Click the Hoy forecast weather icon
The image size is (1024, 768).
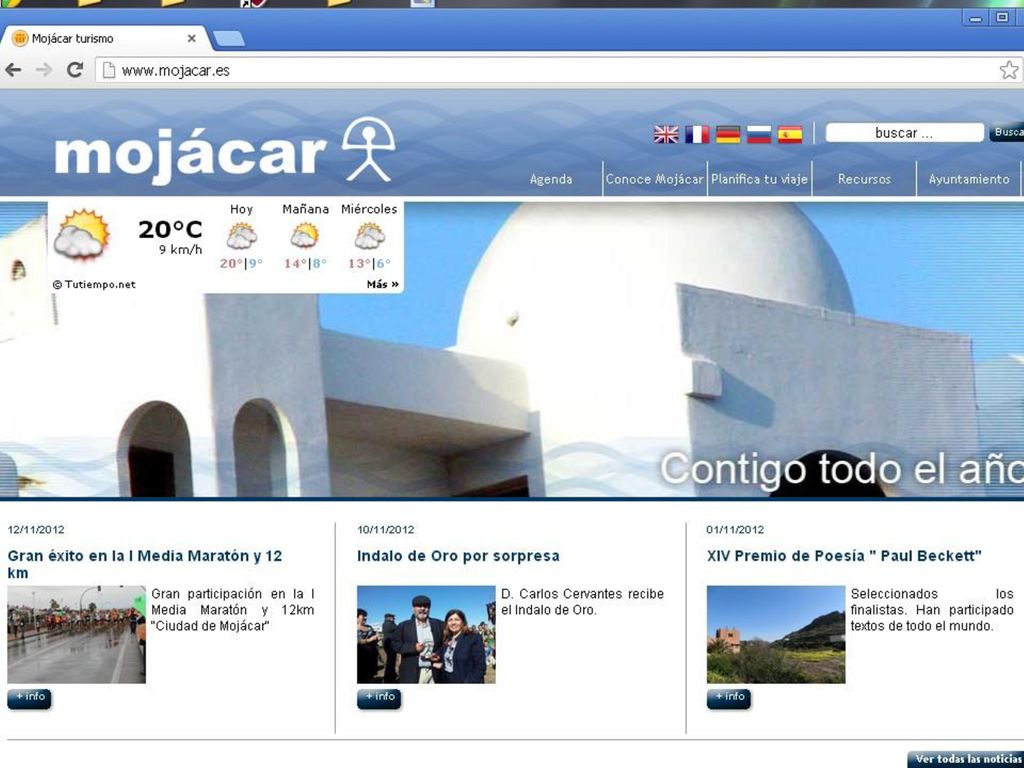pyautogui.click(x=242, y=236)
